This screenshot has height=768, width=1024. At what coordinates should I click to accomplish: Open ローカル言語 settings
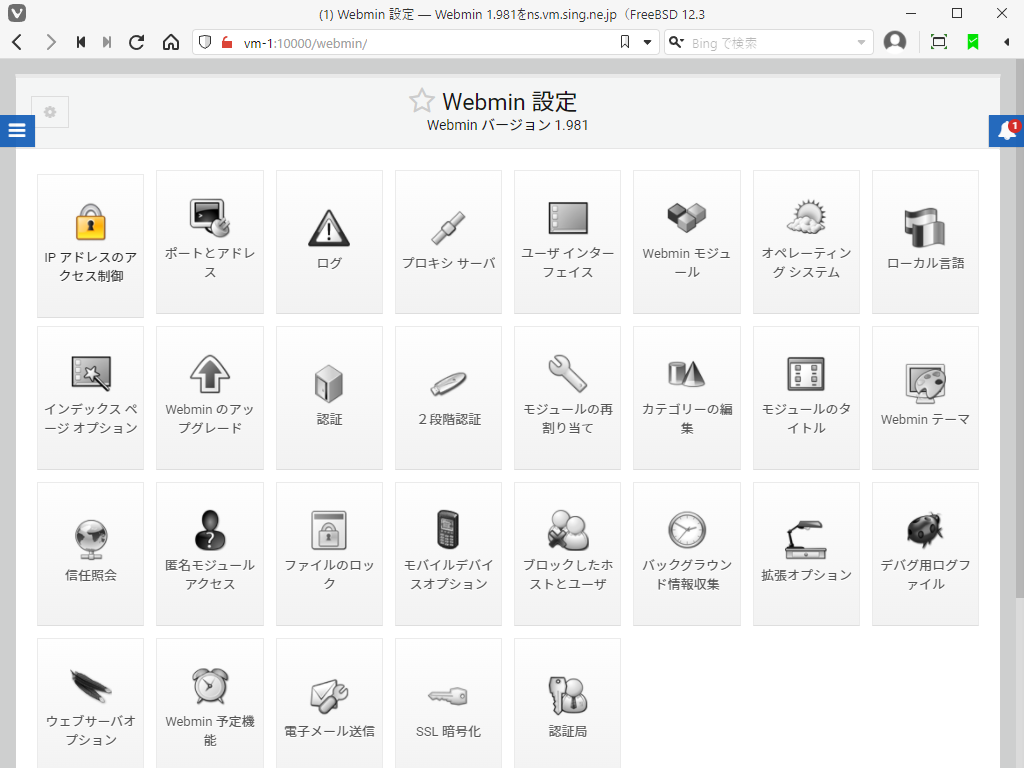pyautogui.click(x=925, y=242)
